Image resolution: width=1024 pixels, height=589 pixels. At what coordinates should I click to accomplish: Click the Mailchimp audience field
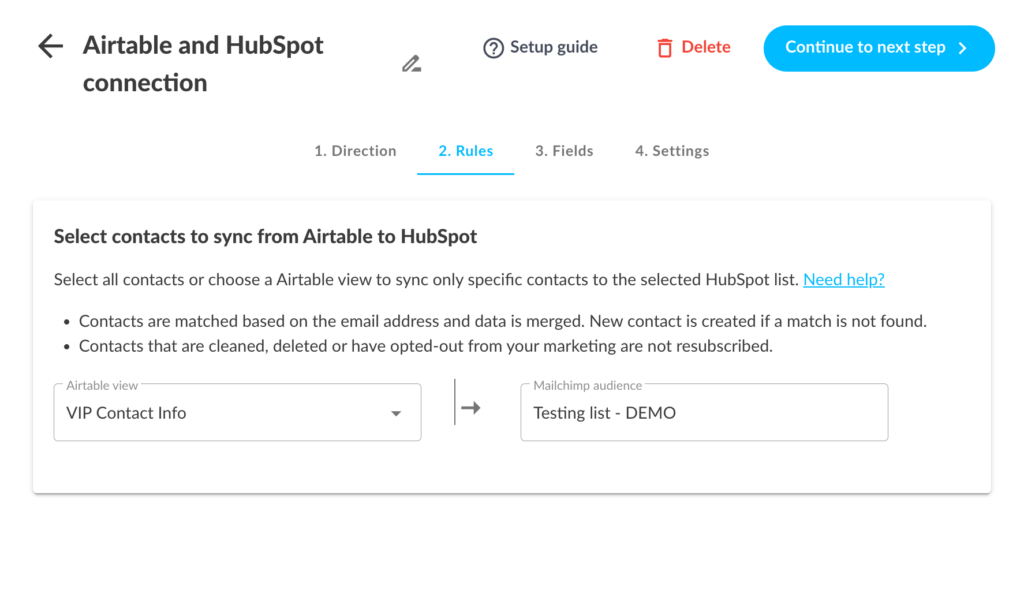coord(704,412)
